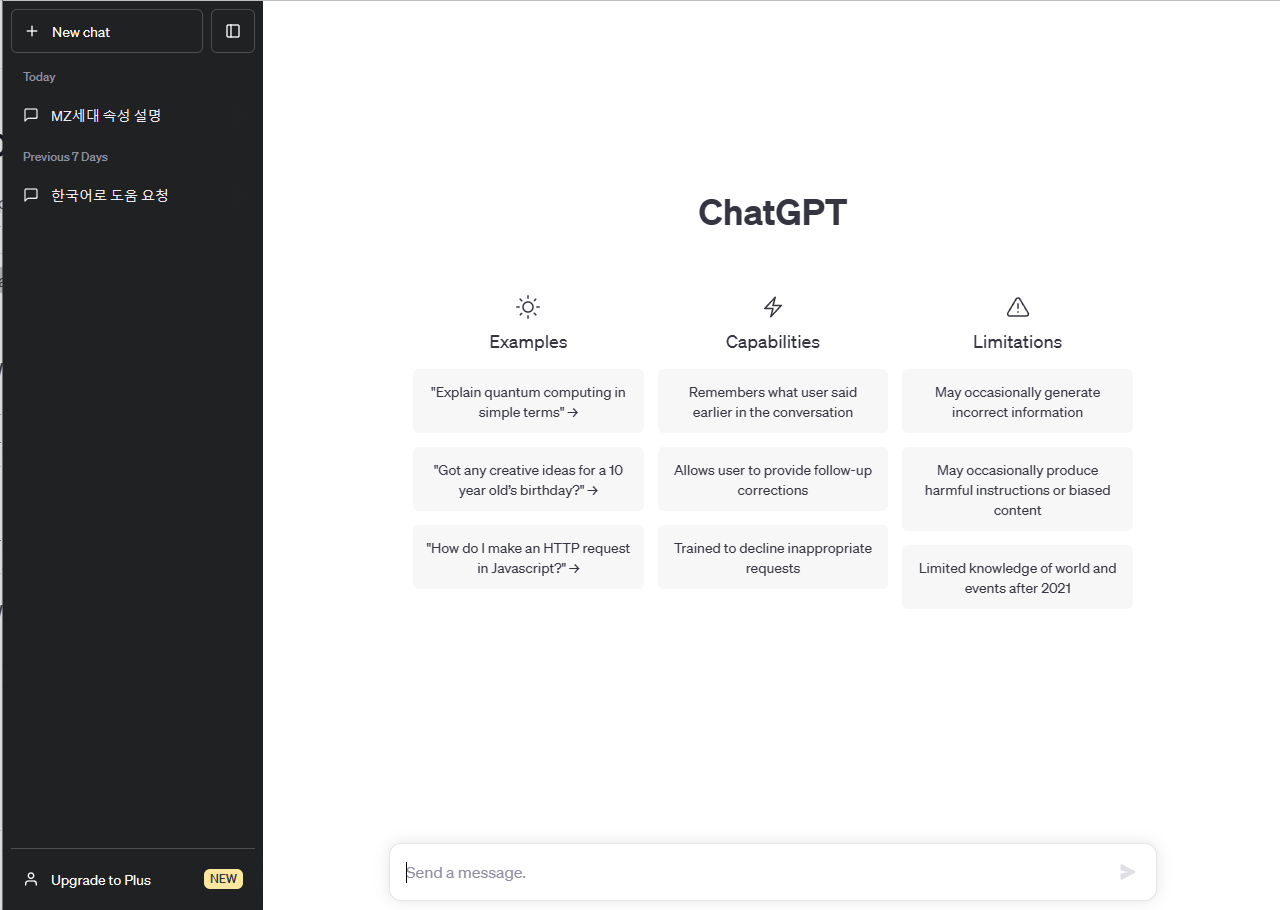1280x910 pixels.
Task: Select "Got any creative ideas" birthday example
Action: click(x=528, y=480)
